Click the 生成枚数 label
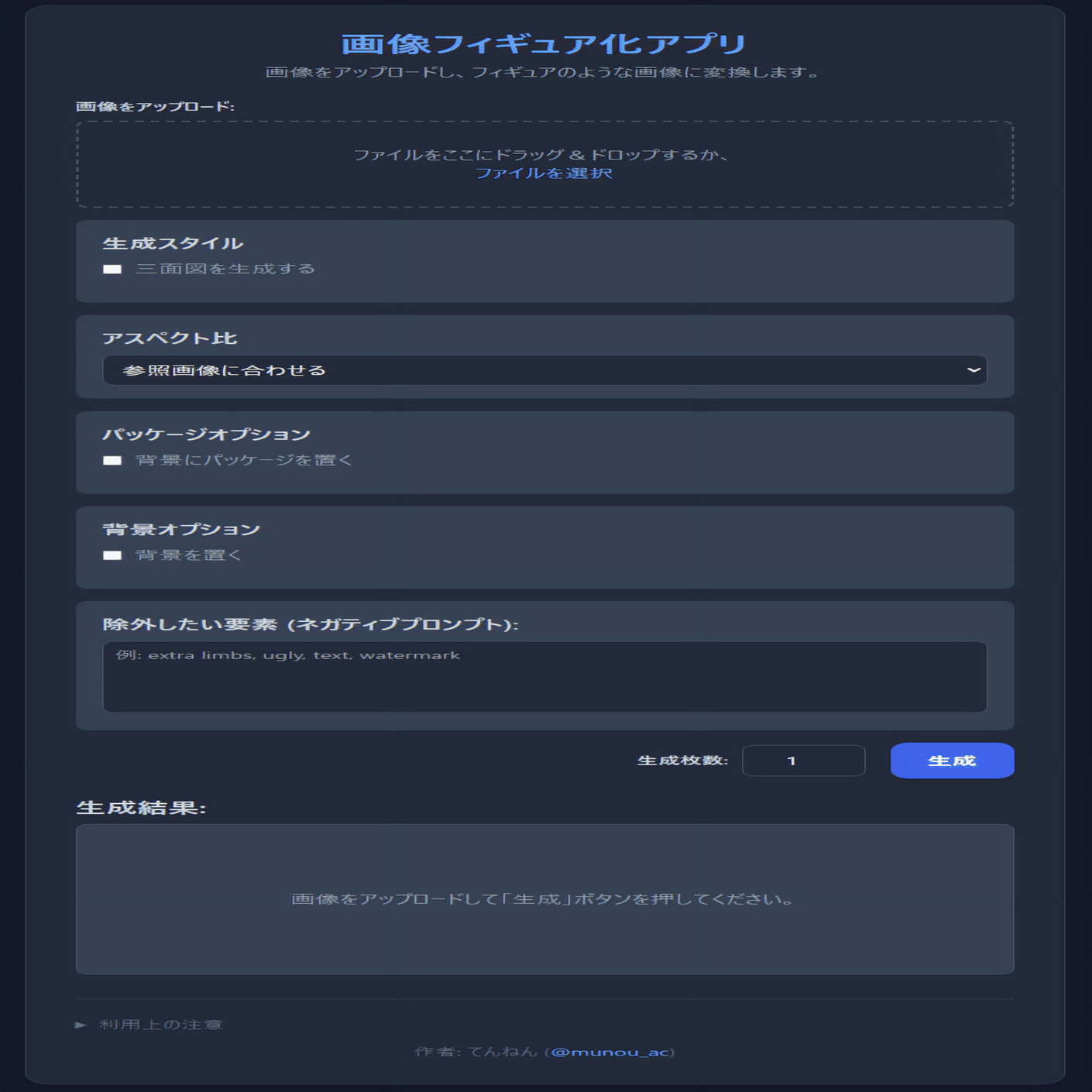 [682, 761]
